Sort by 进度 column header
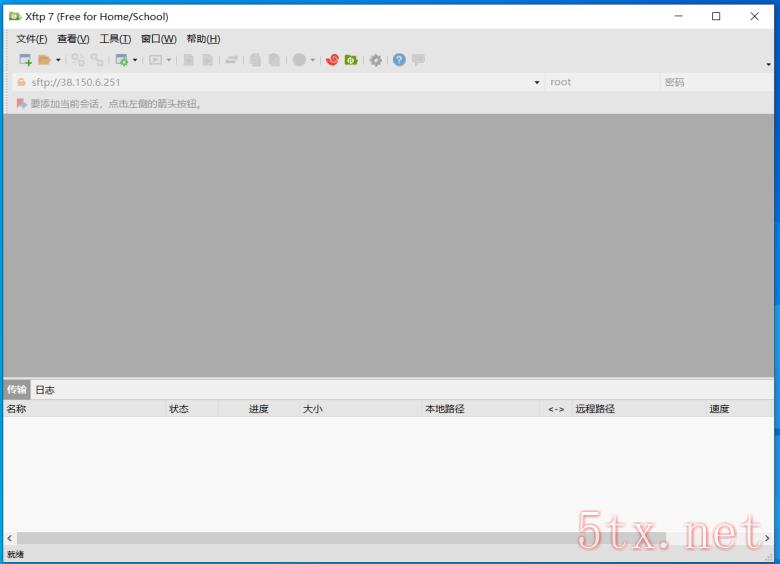 pos(259,409)
